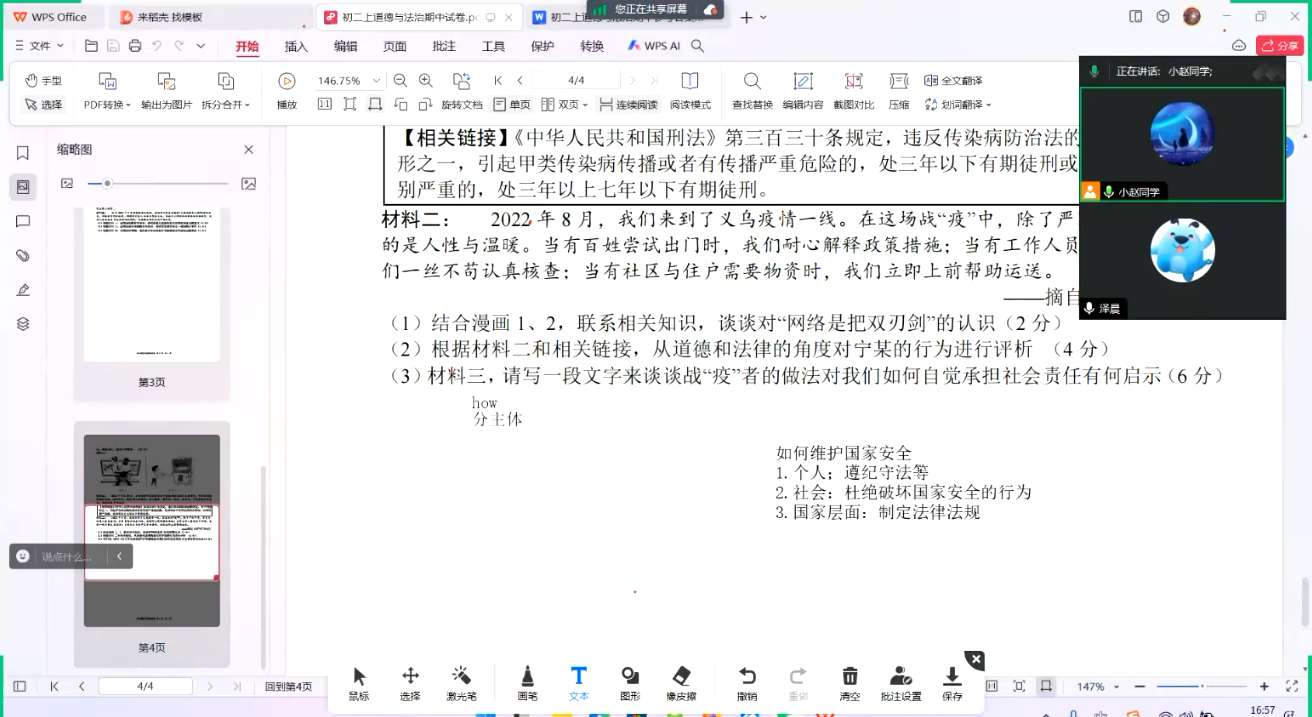Image resolution: width=1312 pixels, height=717 pixels.
Task: Click 回到第4页 return link in status bar
Action: point(288,687)
